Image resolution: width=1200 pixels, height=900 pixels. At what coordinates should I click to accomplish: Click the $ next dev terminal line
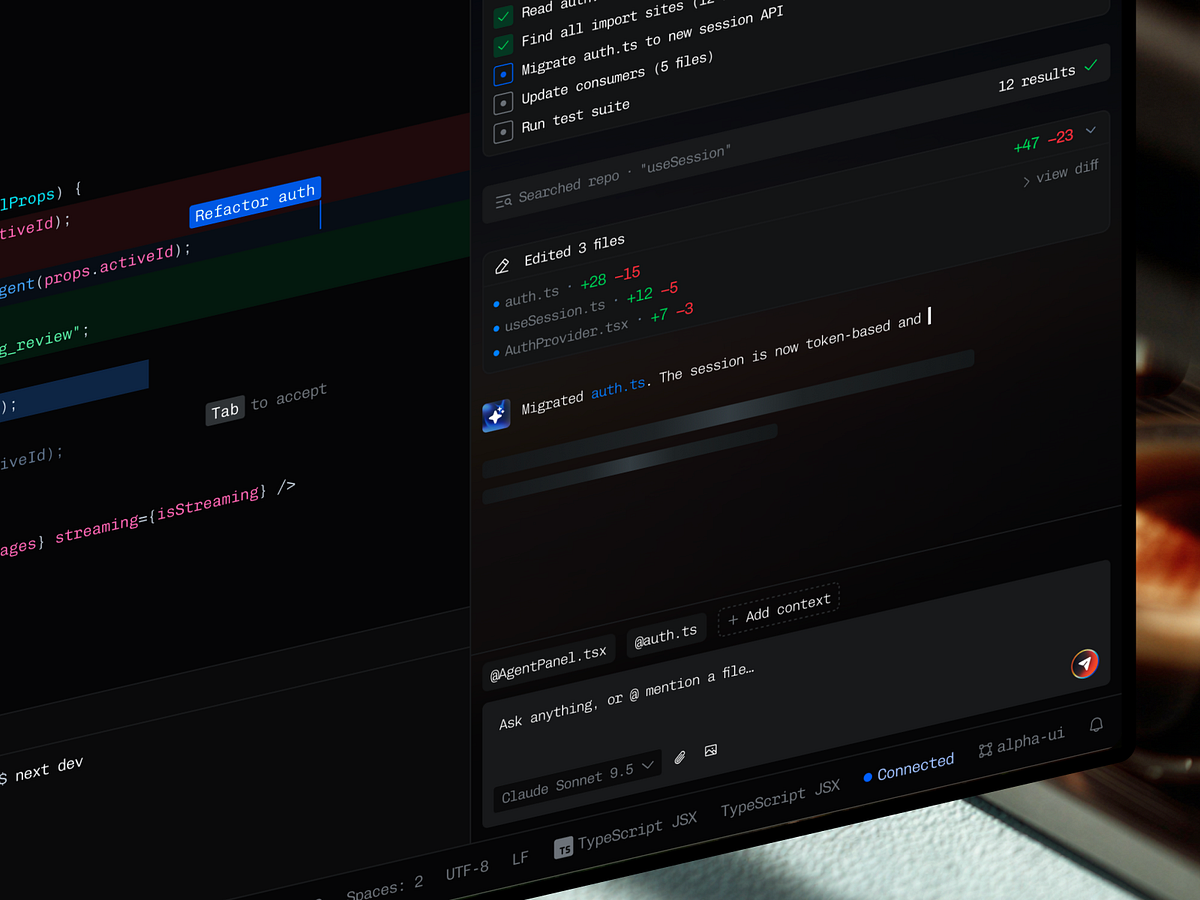(x=41, y=772)
